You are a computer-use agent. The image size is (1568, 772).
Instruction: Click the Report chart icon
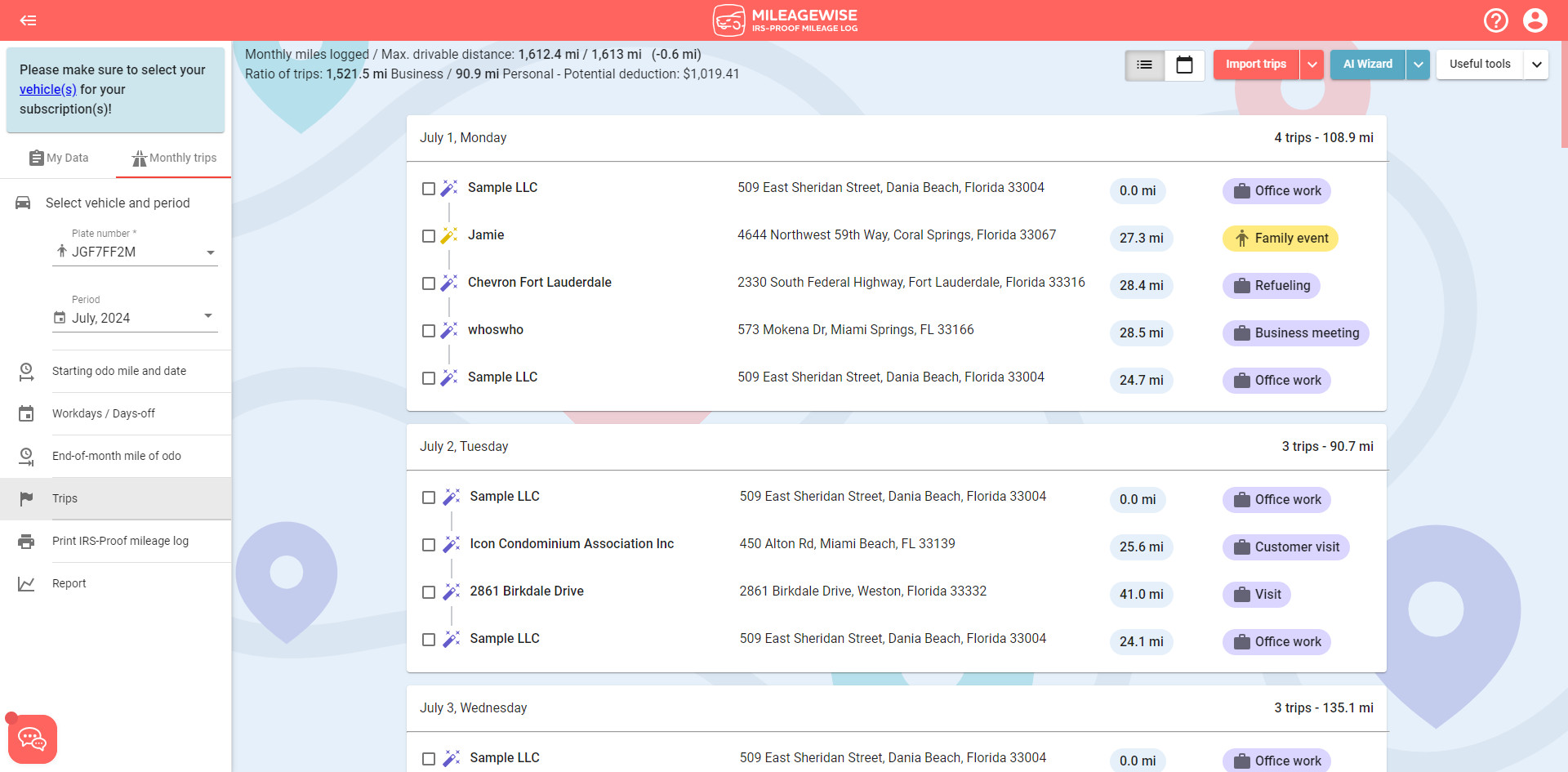26,583
